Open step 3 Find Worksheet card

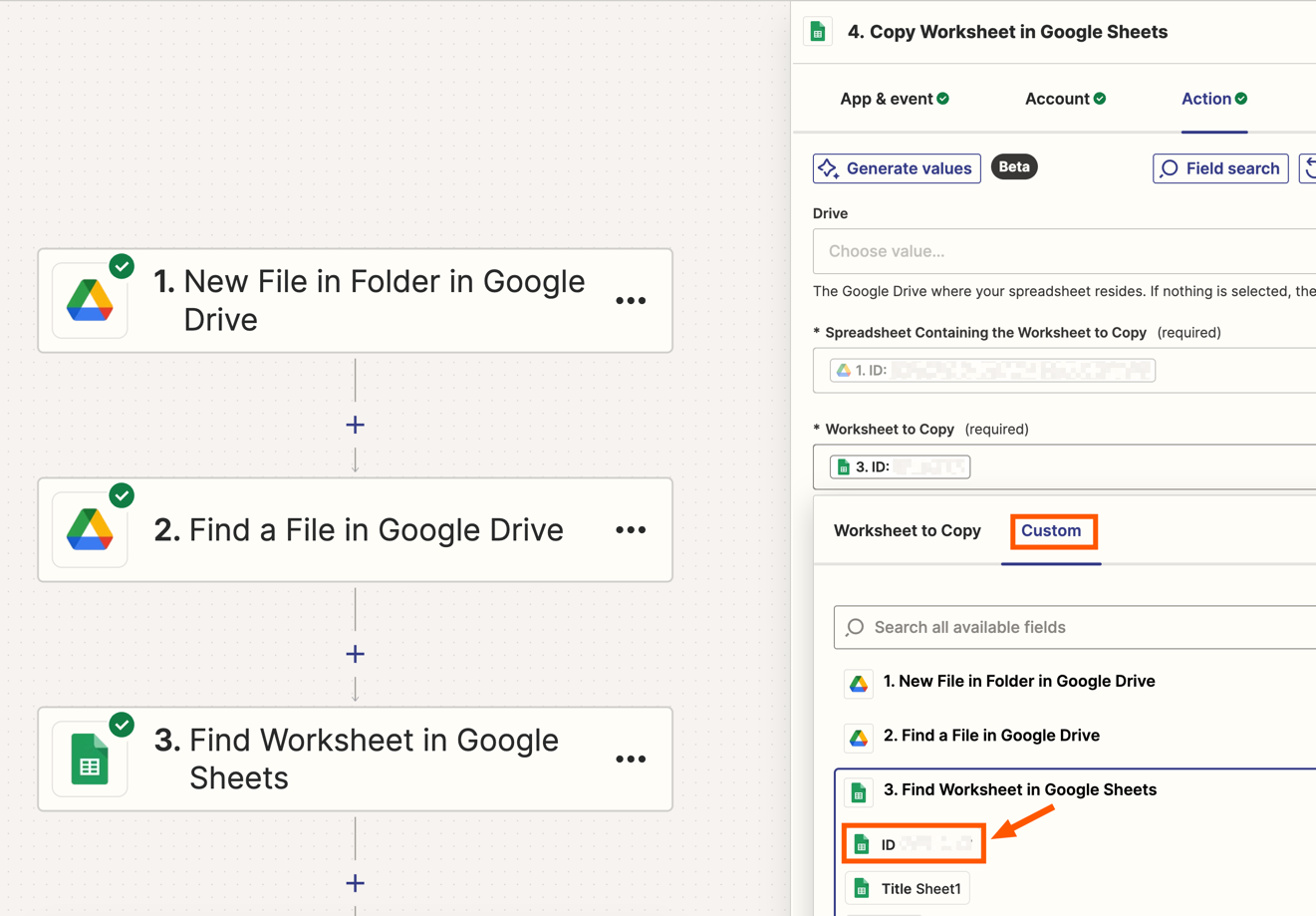[355, 759]
